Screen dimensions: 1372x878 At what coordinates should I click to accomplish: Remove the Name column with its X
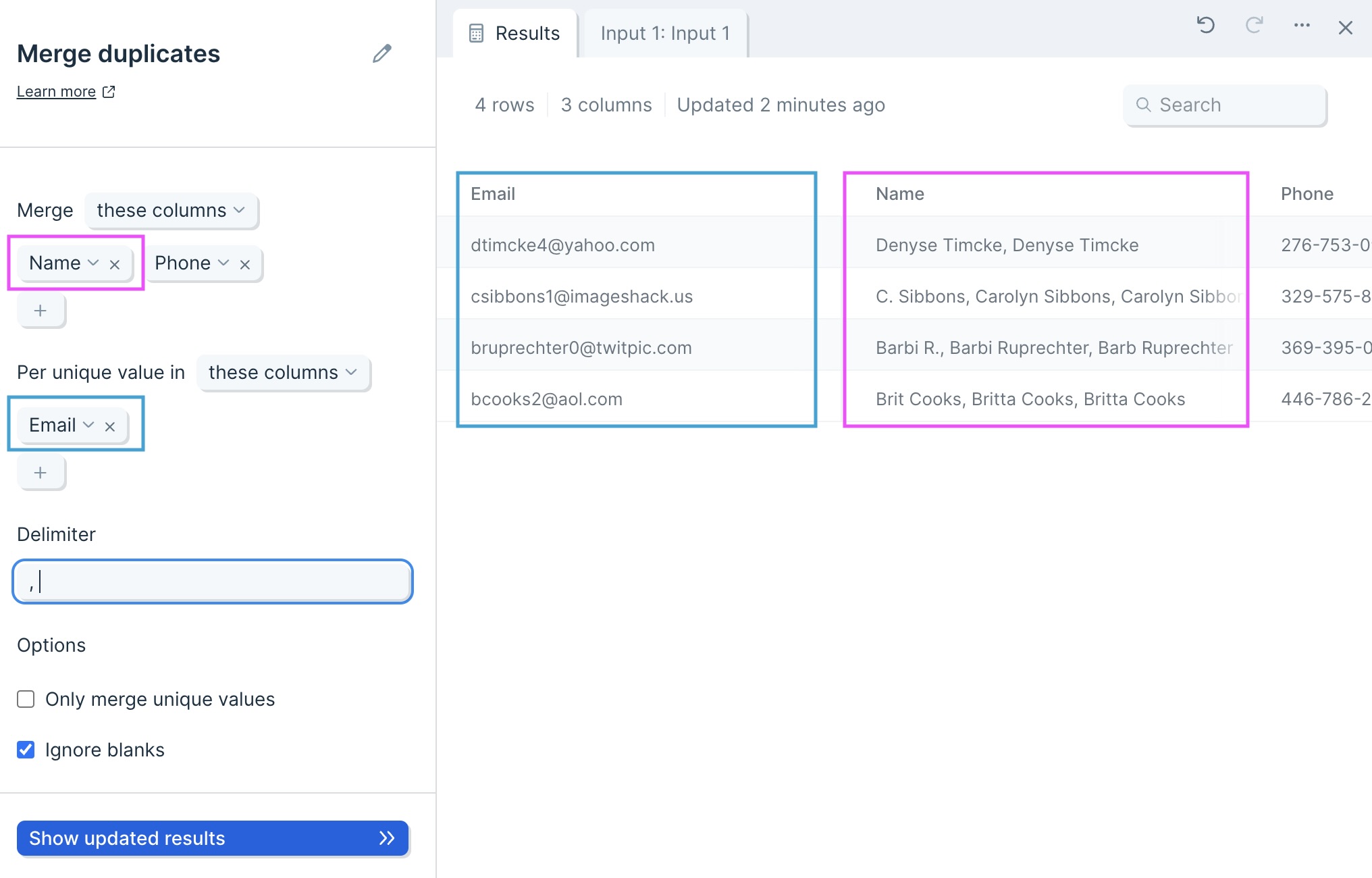pyautogui.click(x=115, y=264)
